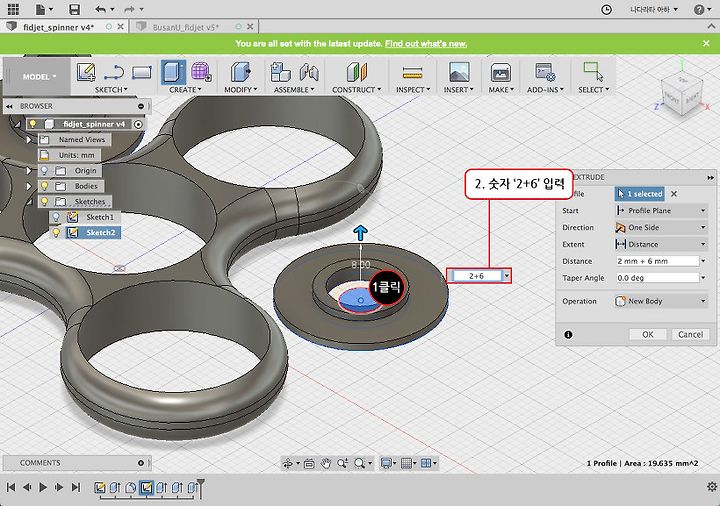720x506 pixels.
Task: Select the Insert image tool
Action: pos(459,73)
